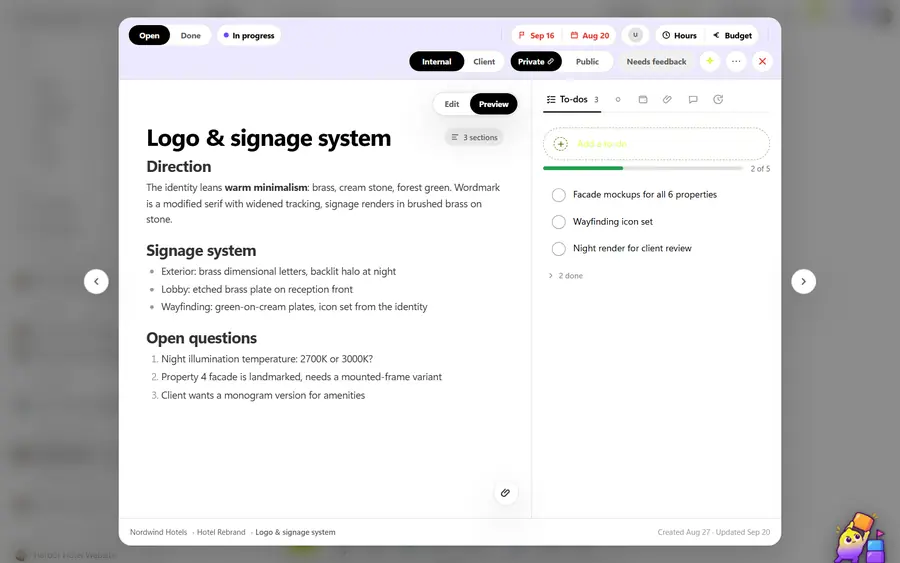The image size is (900, 563).
Task: Open the three-dots more options menu
Action: point(736,61)
